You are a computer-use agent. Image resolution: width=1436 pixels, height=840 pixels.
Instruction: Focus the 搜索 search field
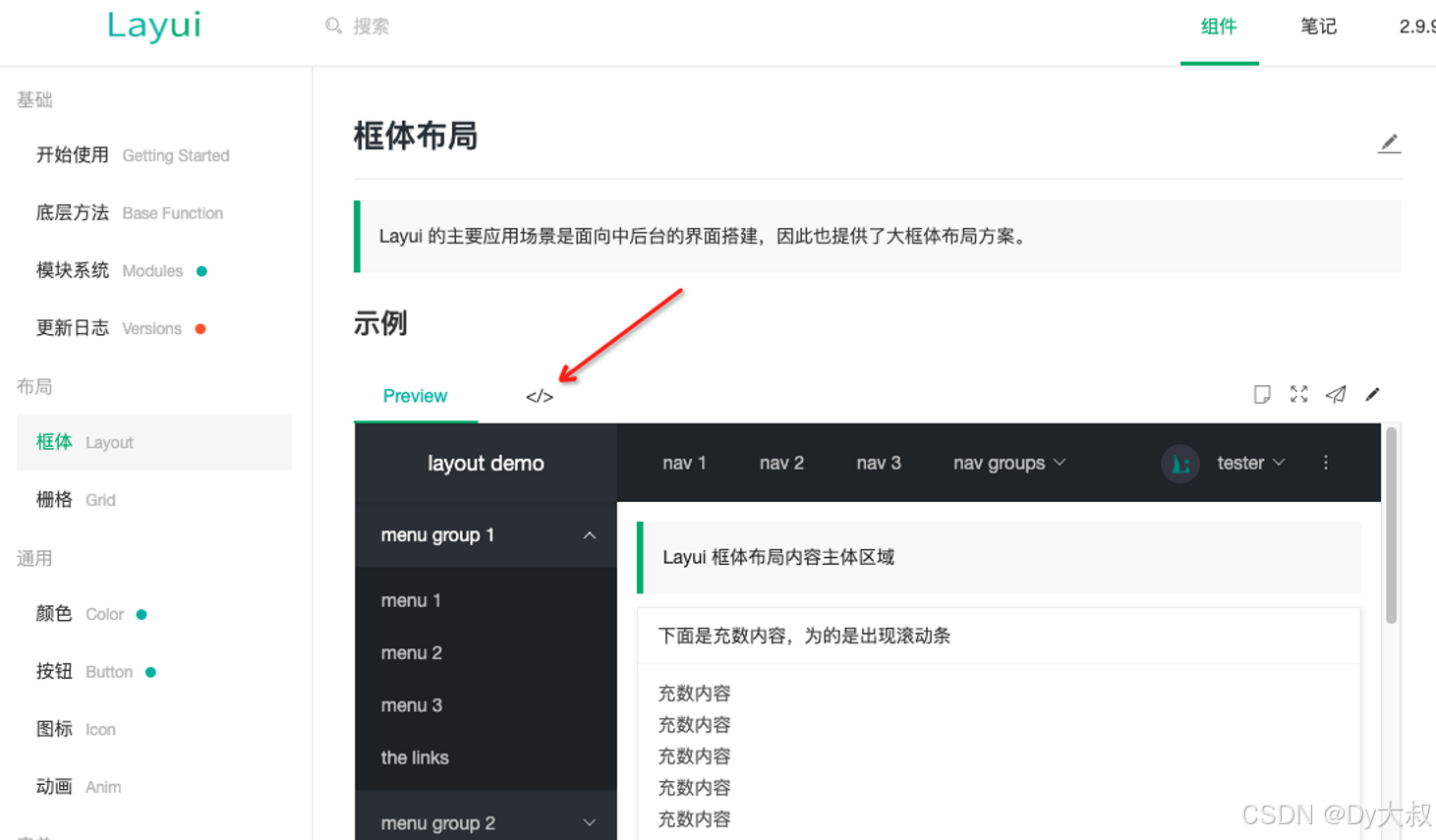click(x=372, y=27)
